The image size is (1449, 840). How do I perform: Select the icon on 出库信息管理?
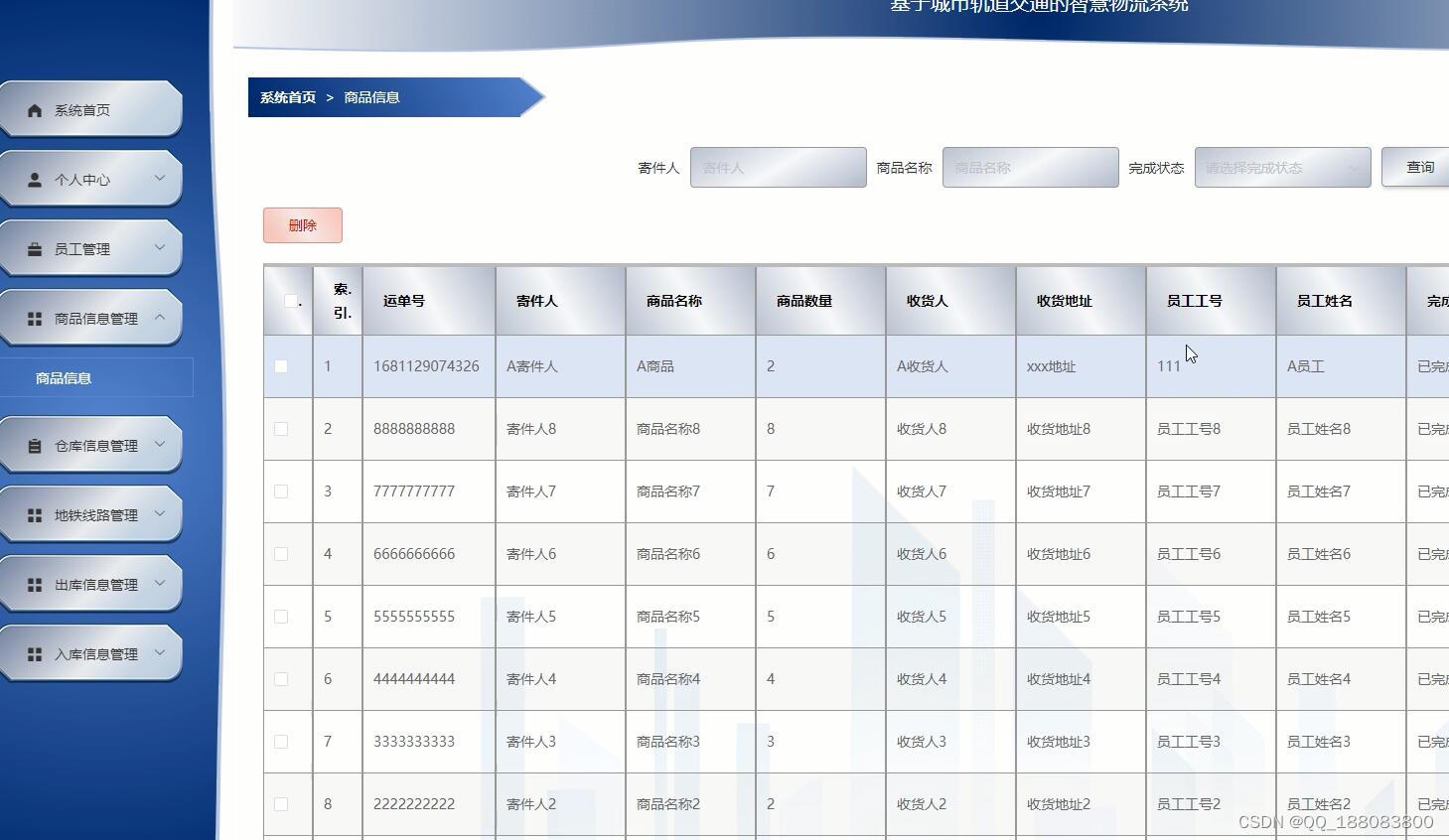click(35, 584)
